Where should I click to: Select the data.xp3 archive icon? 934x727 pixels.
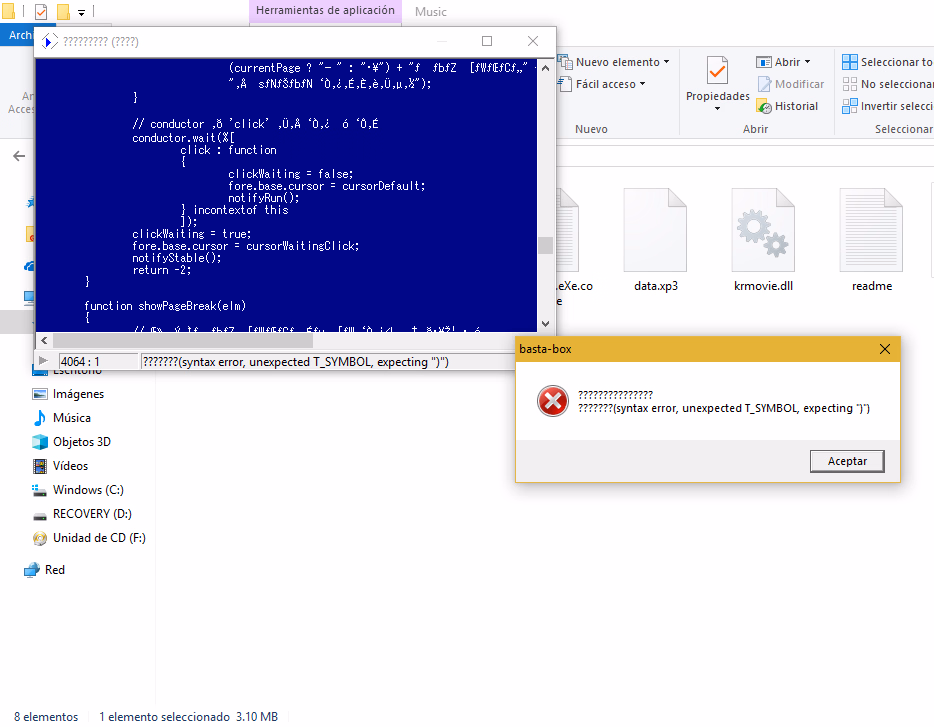click(x=655, y=230)
